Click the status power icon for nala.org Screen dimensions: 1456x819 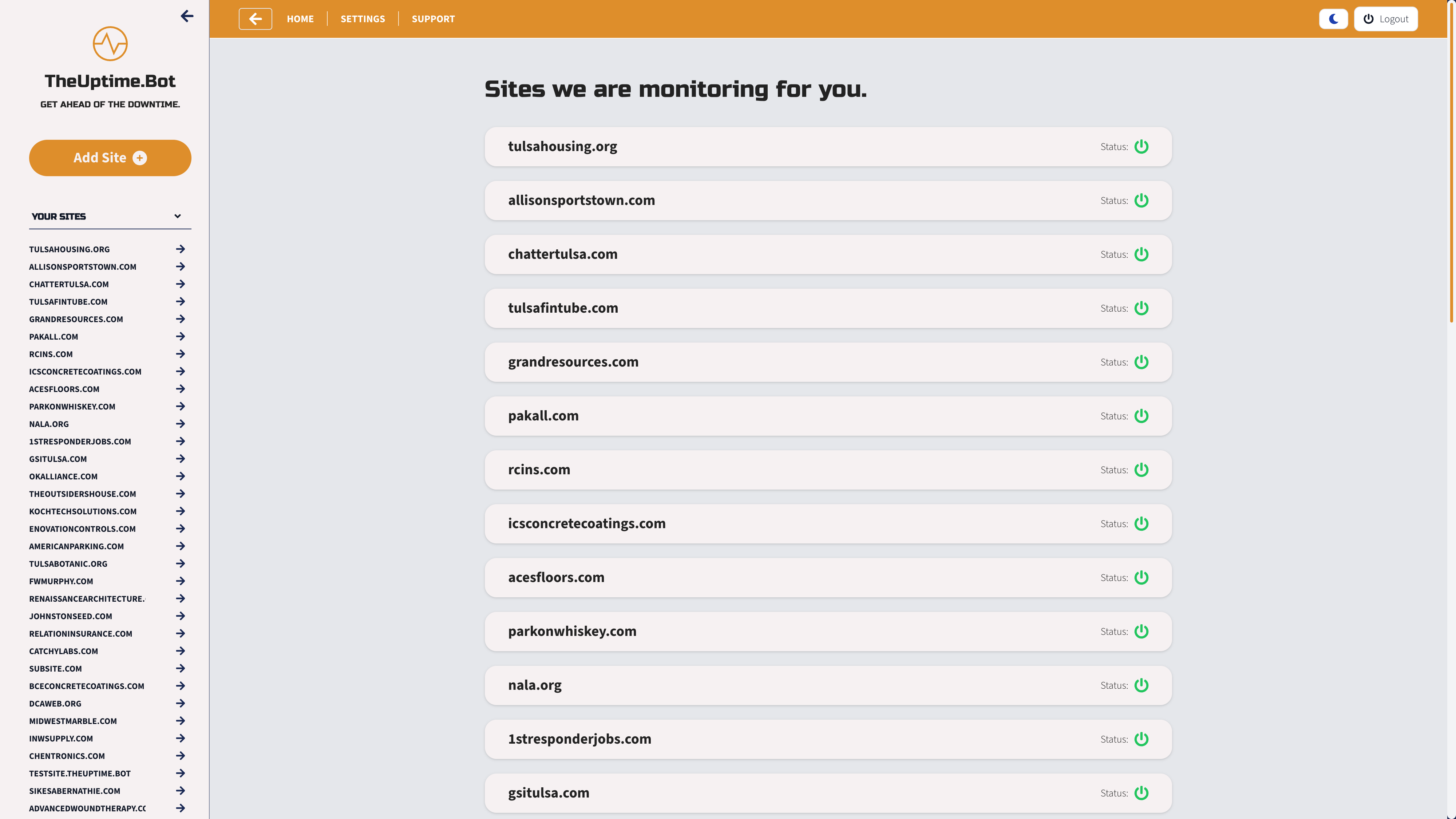click(x=1141, y=685)
